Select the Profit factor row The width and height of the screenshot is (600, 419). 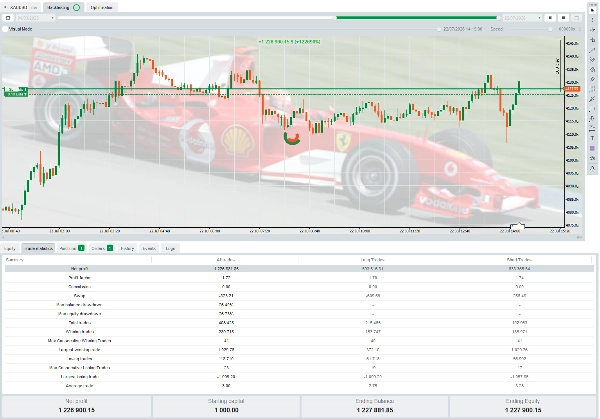click(299, 277)
